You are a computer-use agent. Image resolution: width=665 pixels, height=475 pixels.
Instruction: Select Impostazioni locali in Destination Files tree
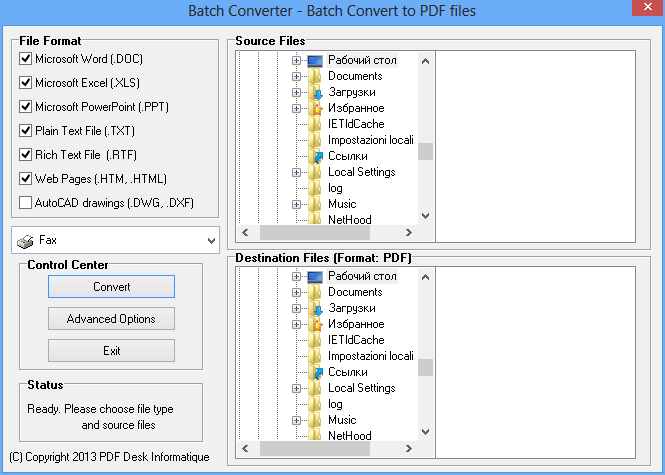[370, 356]
